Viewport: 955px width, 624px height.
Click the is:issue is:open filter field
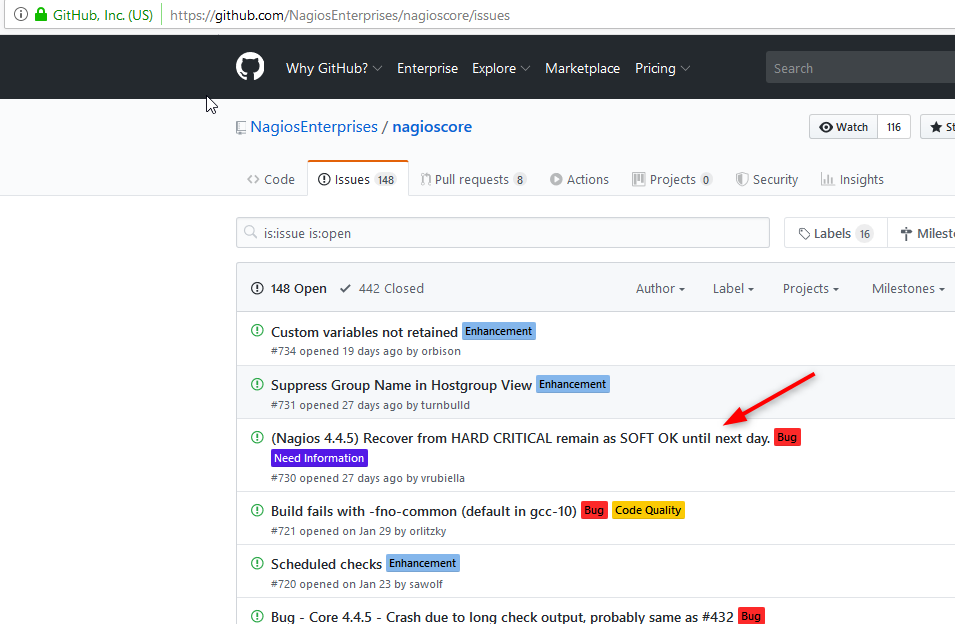click(510, 233)
